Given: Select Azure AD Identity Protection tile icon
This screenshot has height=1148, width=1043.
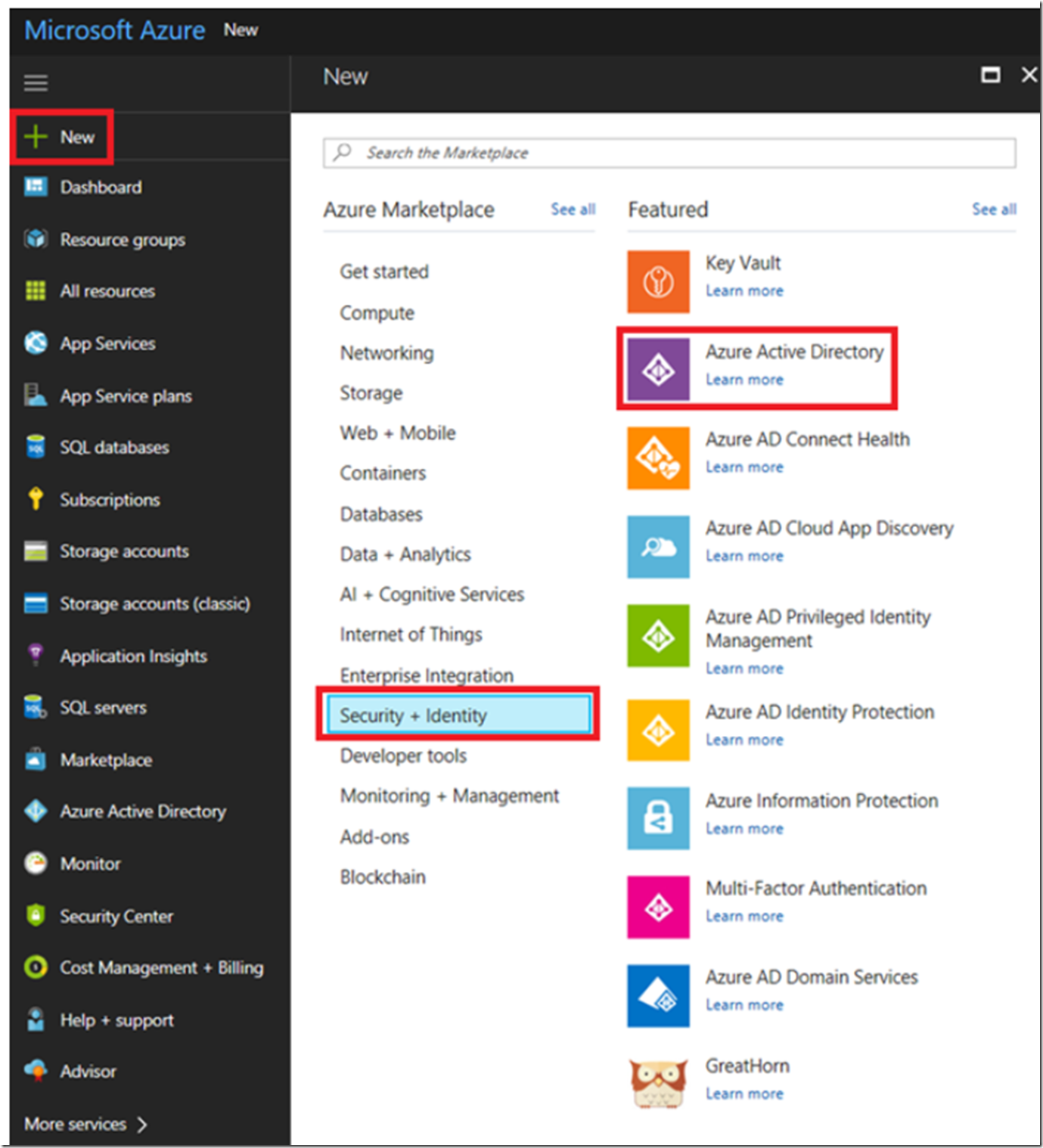Looking at the screenshot, I should (658, 730).
